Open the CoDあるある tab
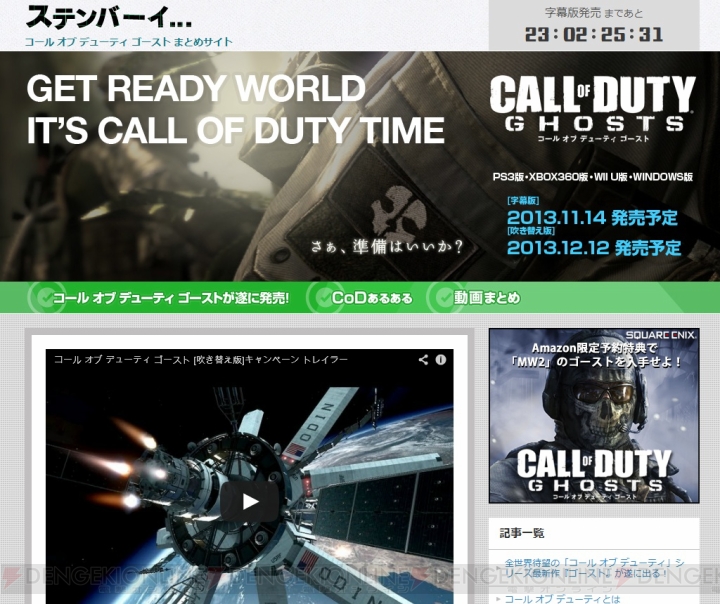This screenshot has width=720, height=604. pyautogui.click(x=372, y=298)
